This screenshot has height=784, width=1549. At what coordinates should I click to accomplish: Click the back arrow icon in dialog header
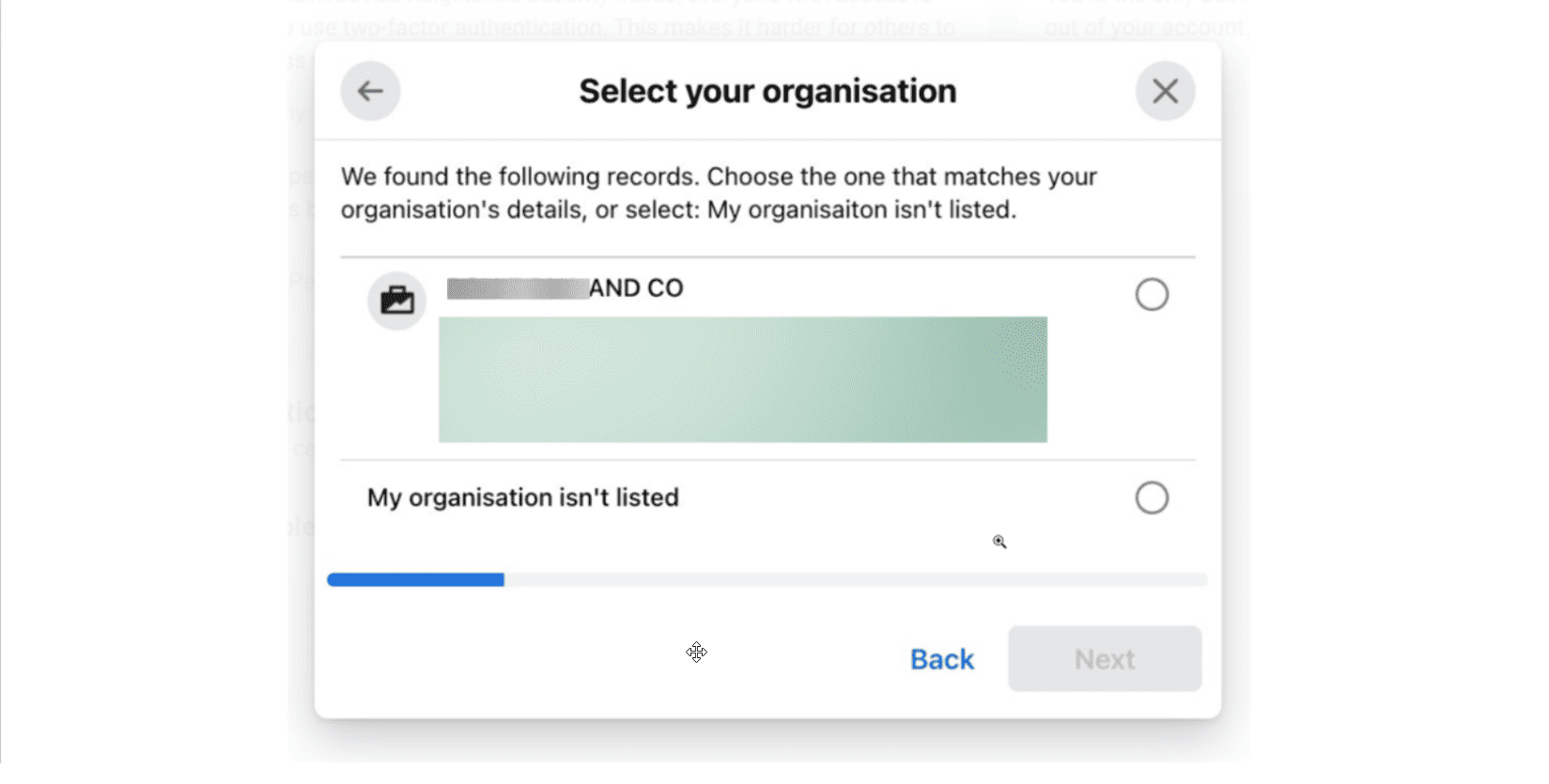(x=370, y=91)
